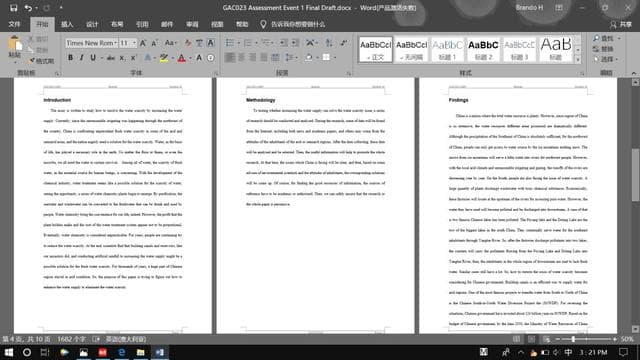Click the font color red A icon

[x=182, y=58]
